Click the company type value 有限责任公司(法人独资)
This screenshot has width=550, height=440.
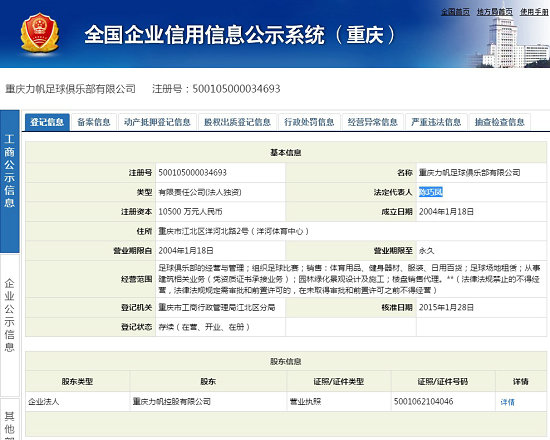pos(200,192)
